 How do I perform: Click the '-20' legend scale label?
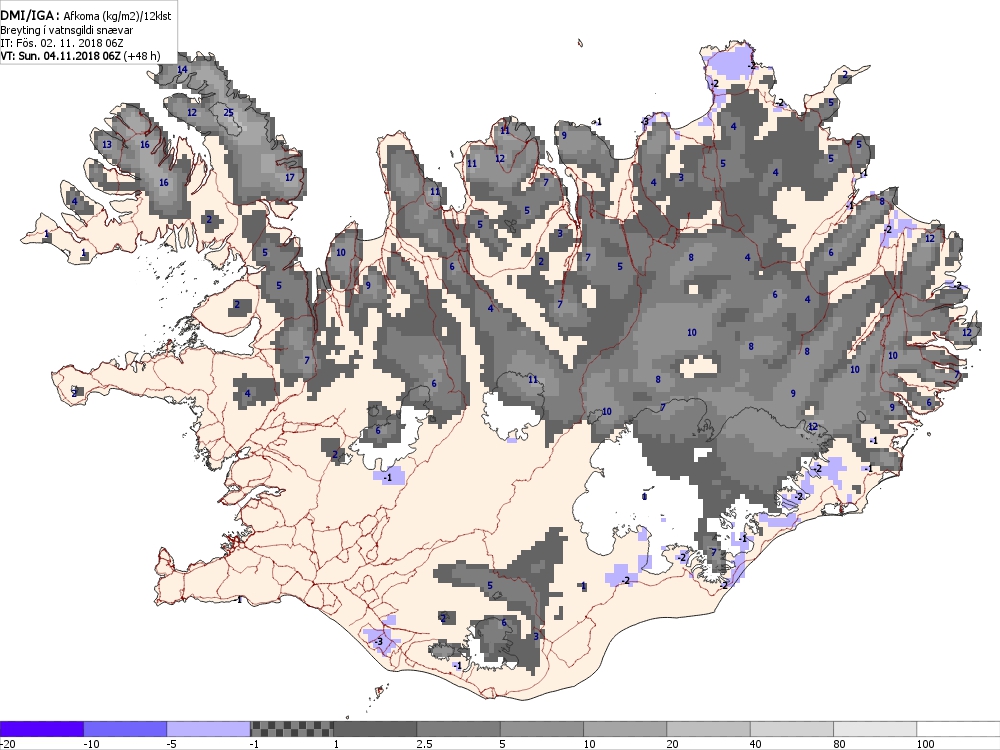click(8, 744)
